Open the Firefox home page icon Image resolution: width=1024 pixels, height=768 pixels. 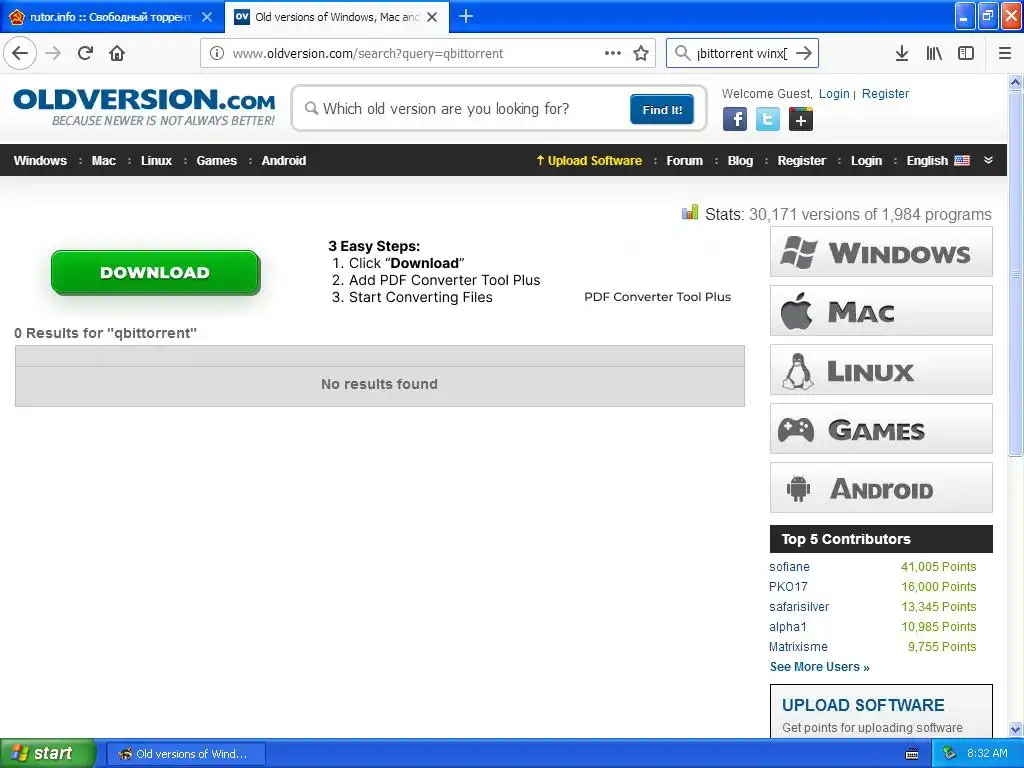[117, 53]
